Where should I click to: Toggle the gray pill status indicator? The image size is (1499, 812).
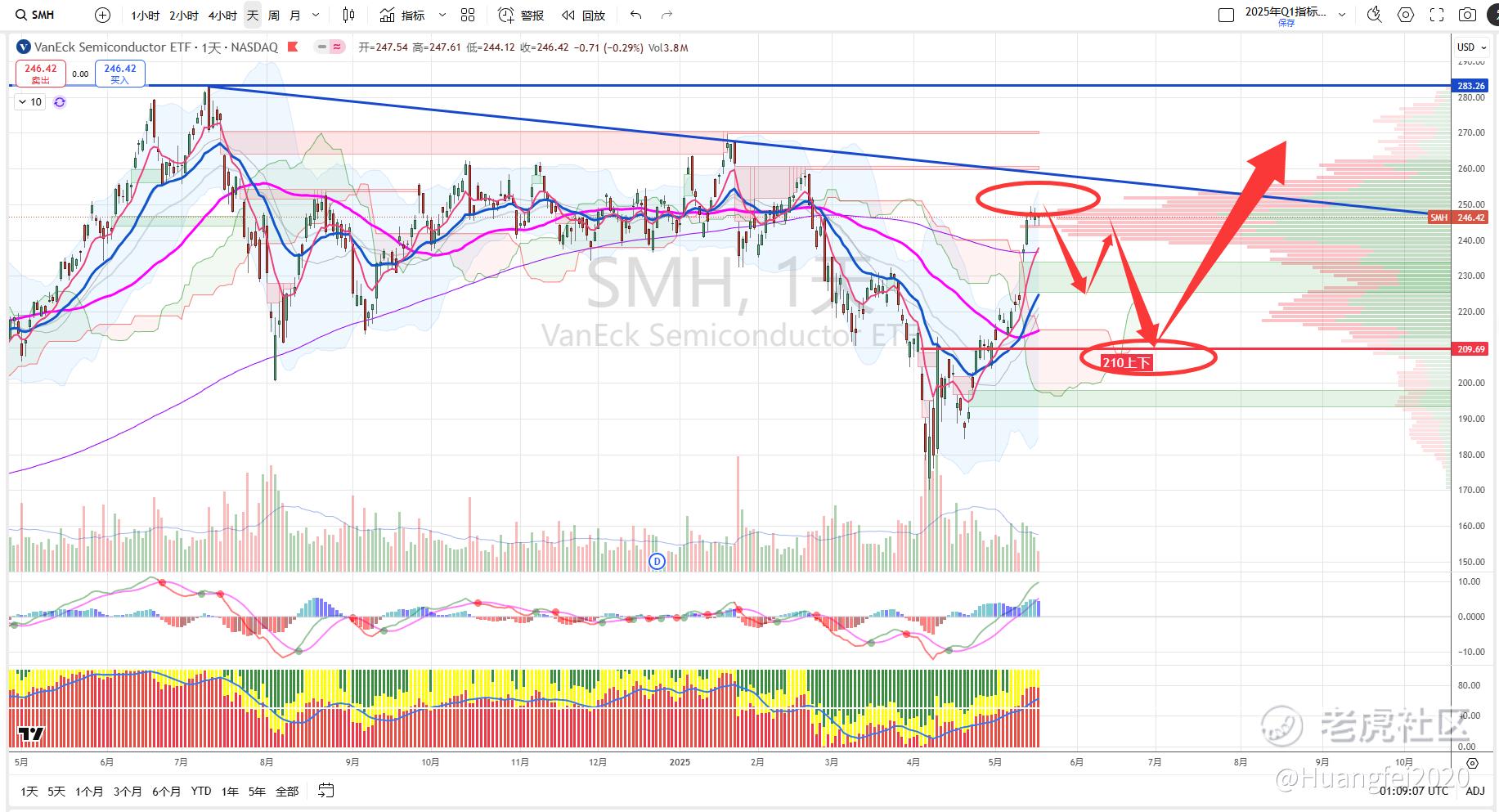click(324, 47)
